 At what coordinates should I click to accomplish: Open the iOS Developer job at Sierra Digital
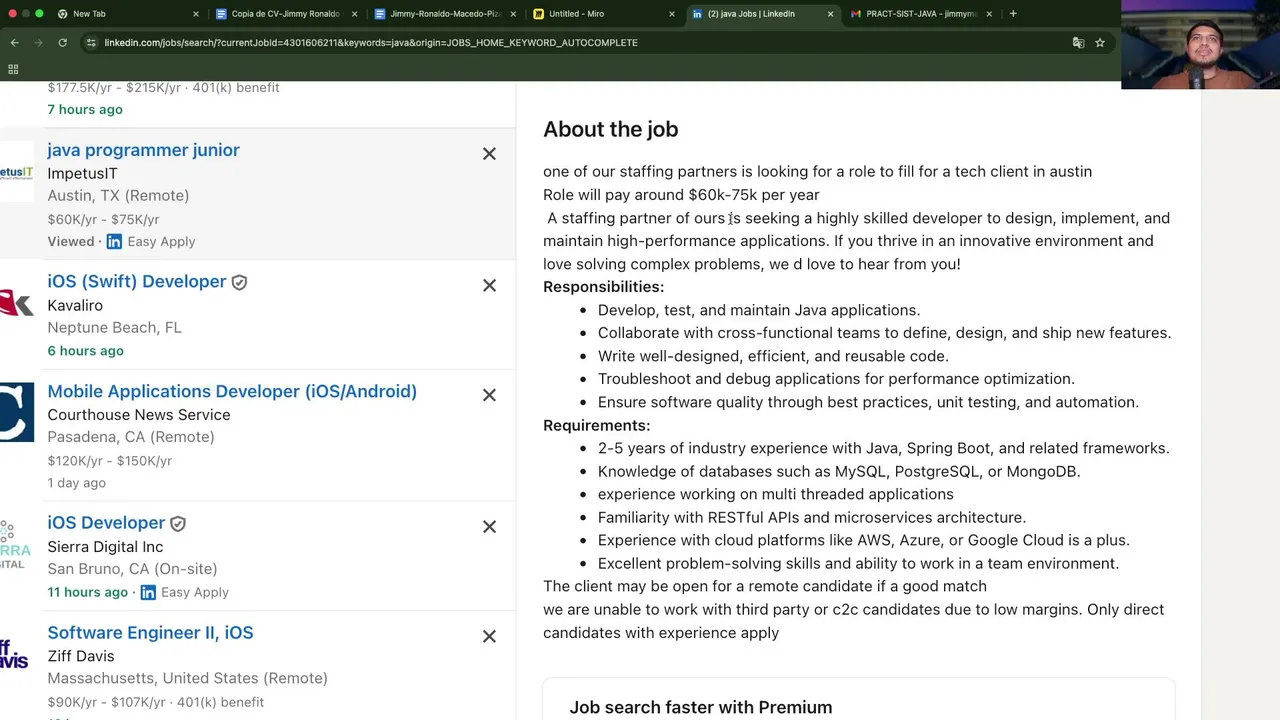pyautogui.click(x=106, y=523)
